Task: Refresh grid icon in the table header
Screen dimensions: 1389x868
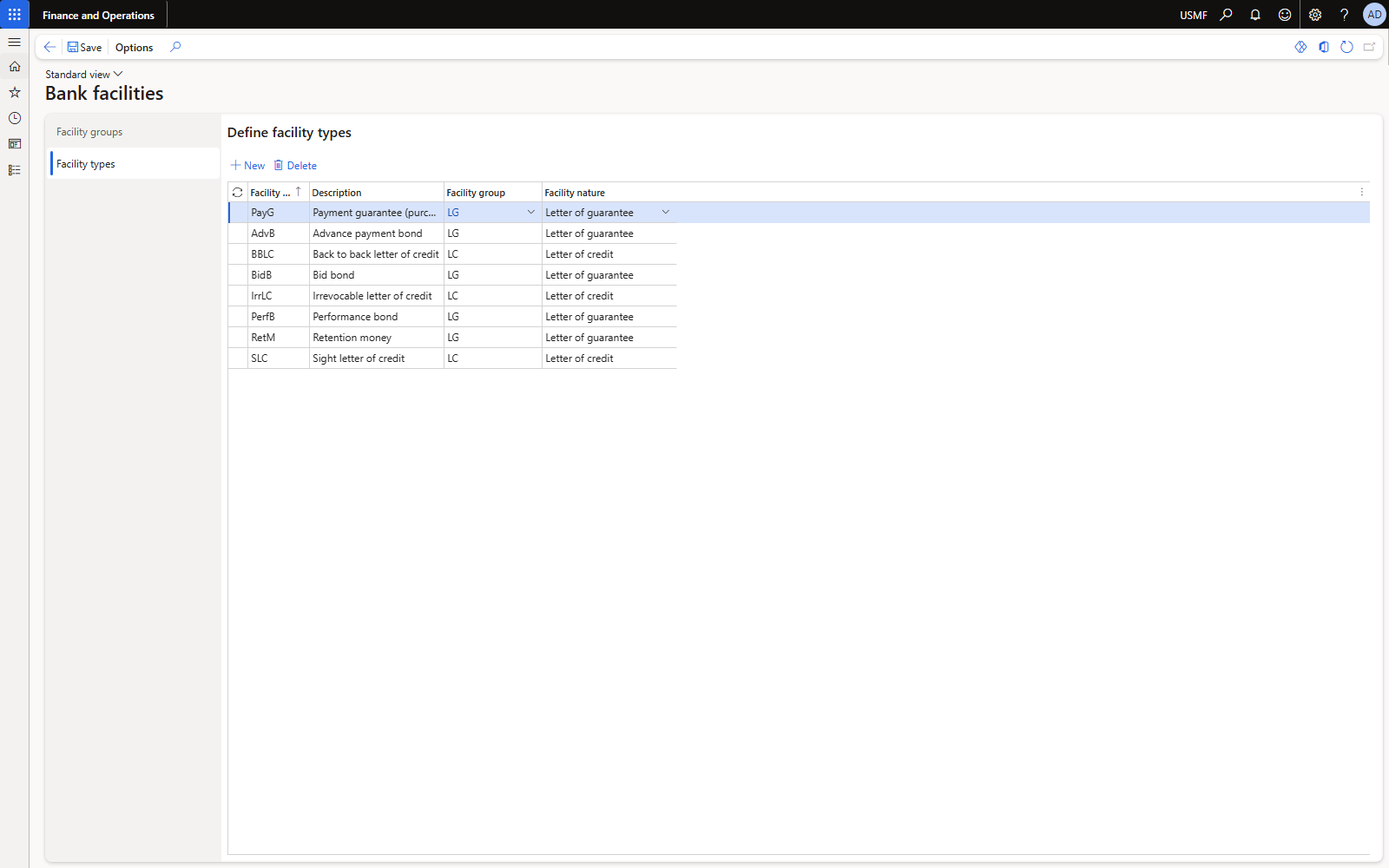Action: pyautogui.click(x=237, y=193)
